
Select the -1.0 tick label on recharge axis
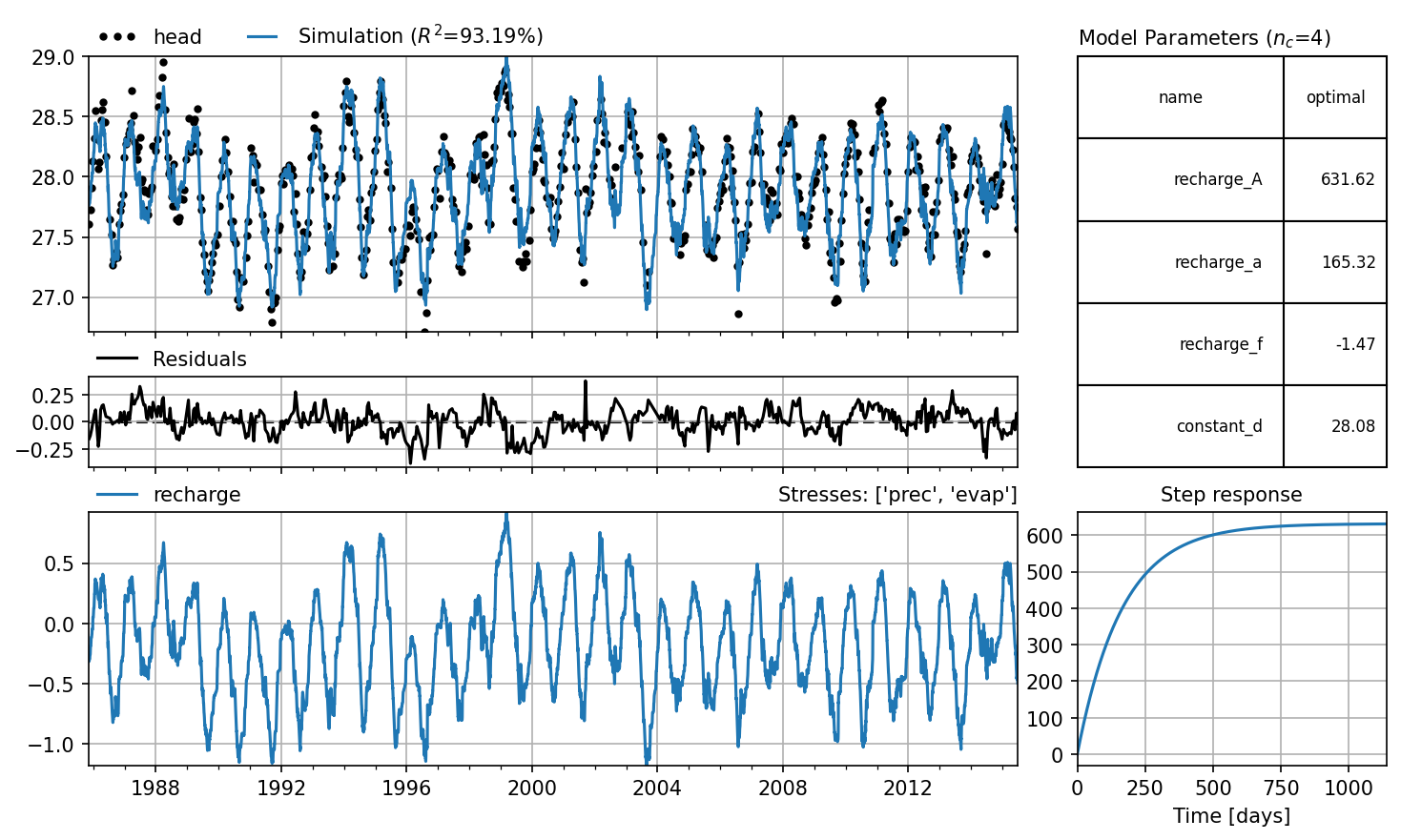click(52, 745)
